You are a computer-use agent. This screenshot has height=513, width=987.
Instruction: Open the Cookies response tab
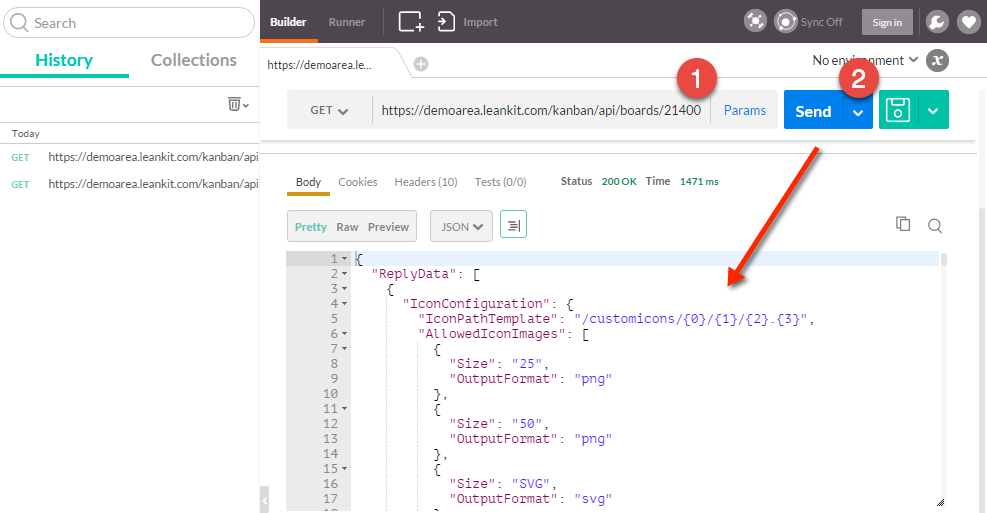point(358,182)
